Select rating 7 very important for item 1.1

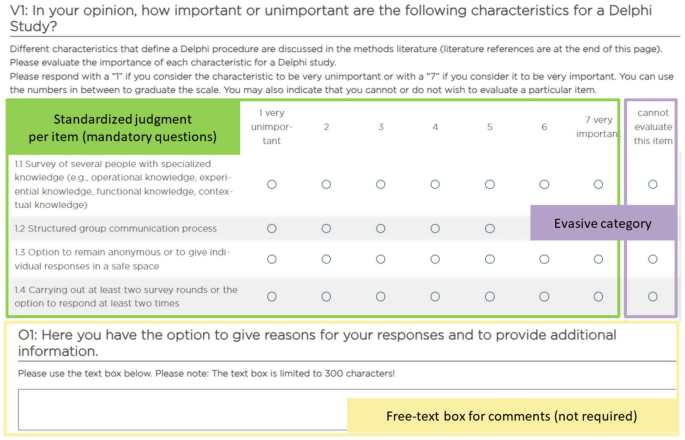tap(598, 184)
